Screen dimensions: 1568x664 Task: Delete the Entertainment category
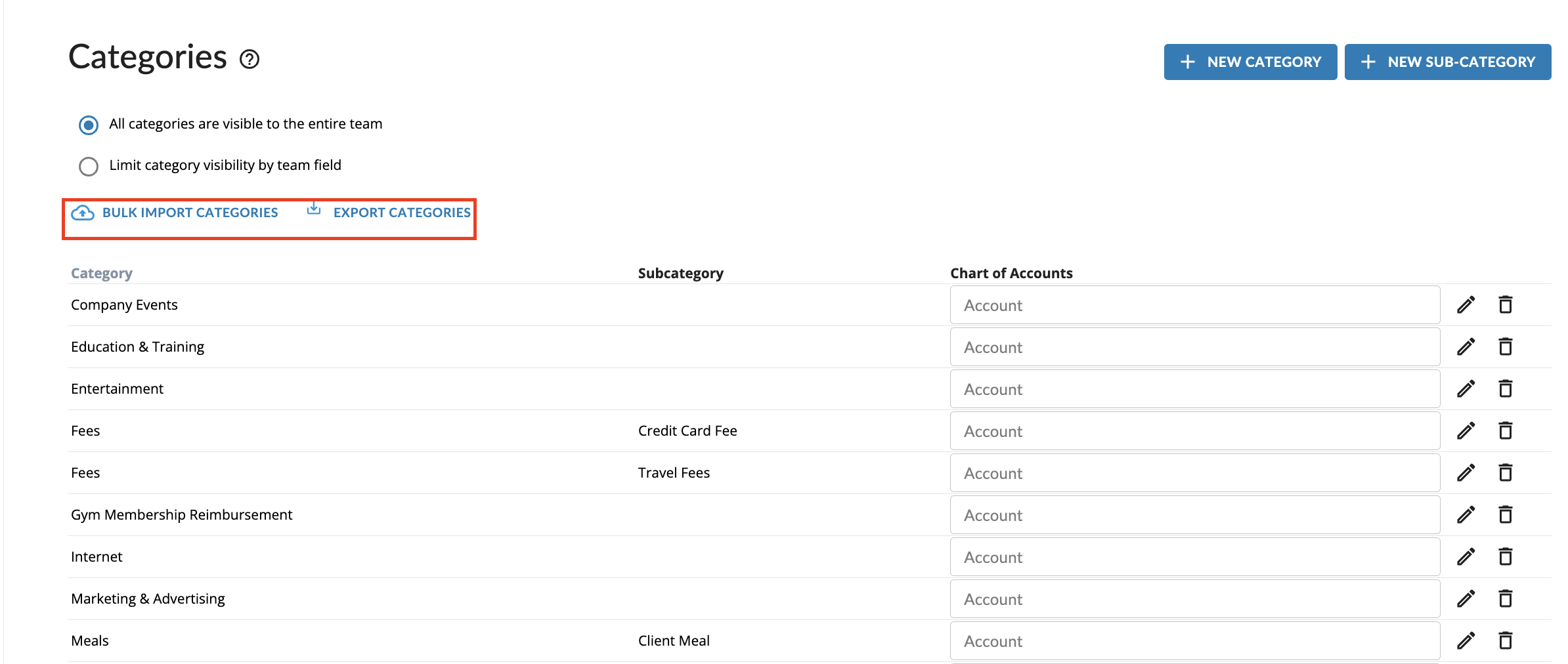(1506, 389)
